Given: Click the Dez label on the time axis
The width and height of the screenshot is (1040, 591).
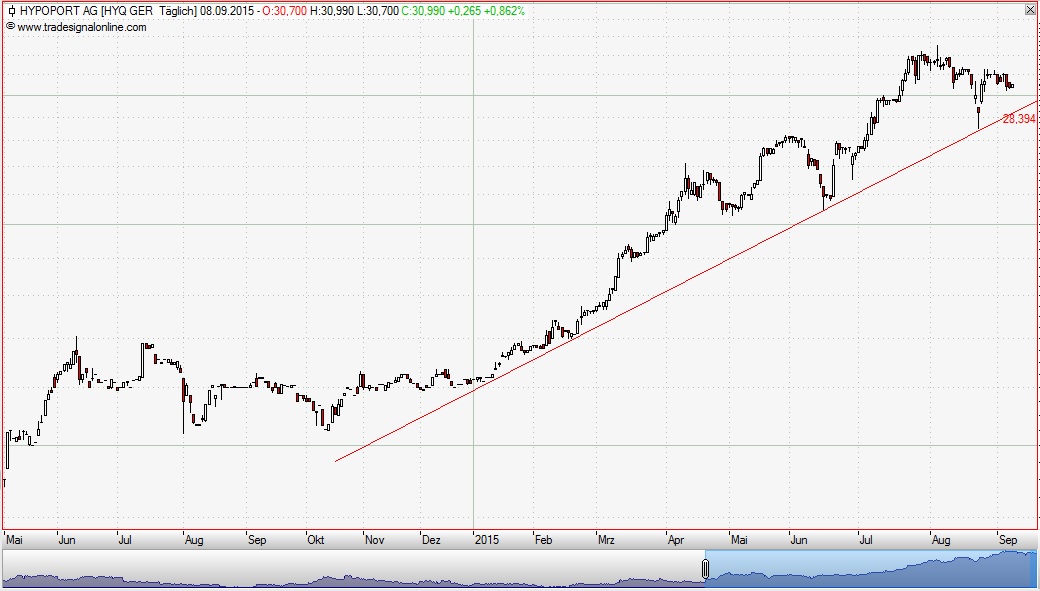Looking at the screenshot, I should 431,540.
